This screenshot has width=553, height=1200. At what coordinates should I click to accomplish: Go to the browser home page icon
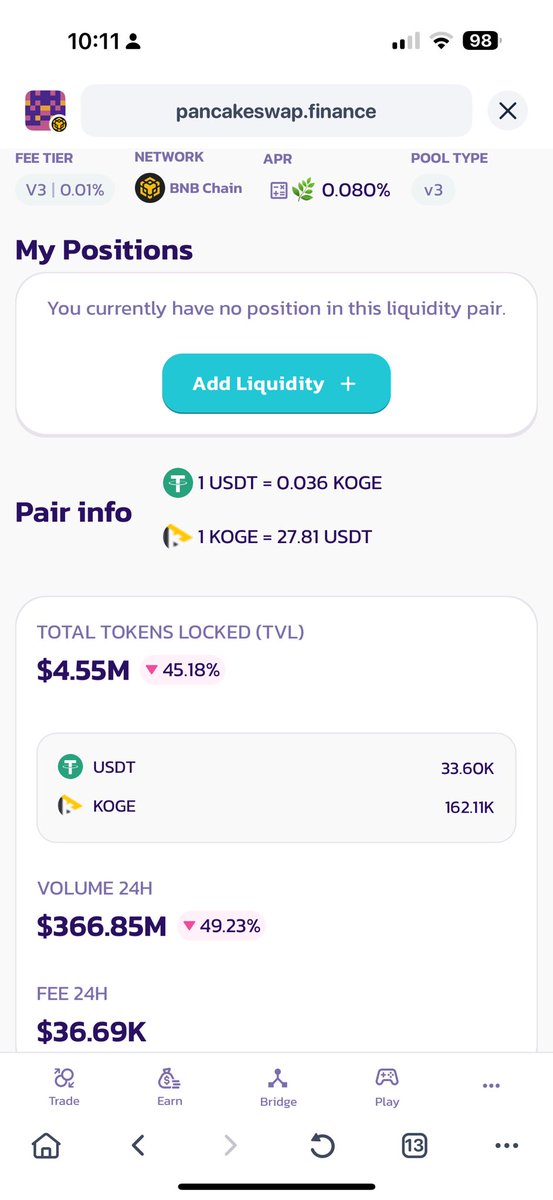coord(46,1145)
